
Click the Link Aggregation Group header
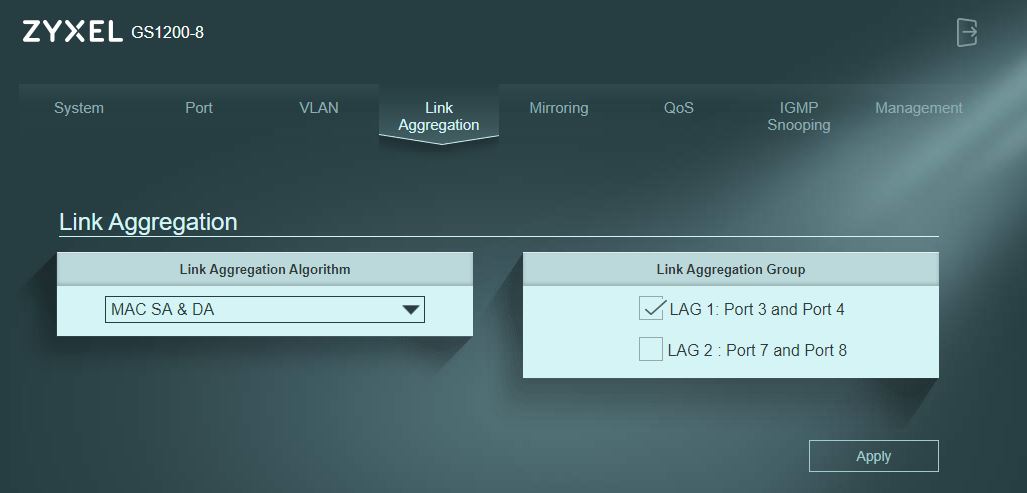(x=731, y=269)
